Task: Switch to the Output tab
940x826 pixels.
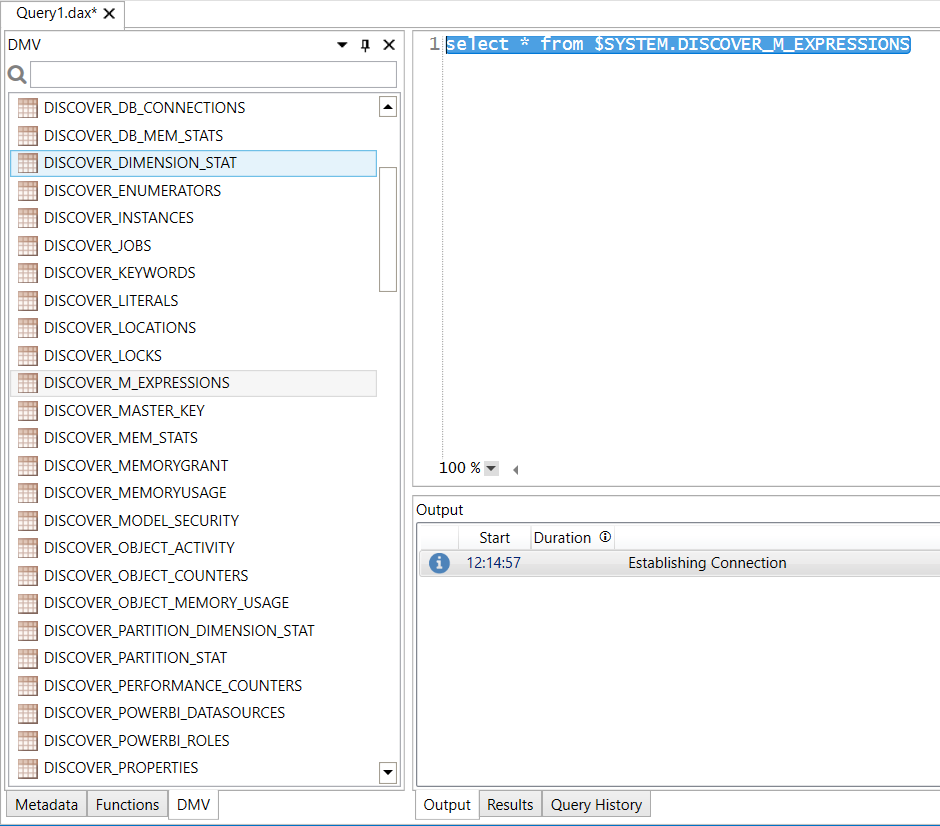Action: pyautogui.click(x=447, y=804)
